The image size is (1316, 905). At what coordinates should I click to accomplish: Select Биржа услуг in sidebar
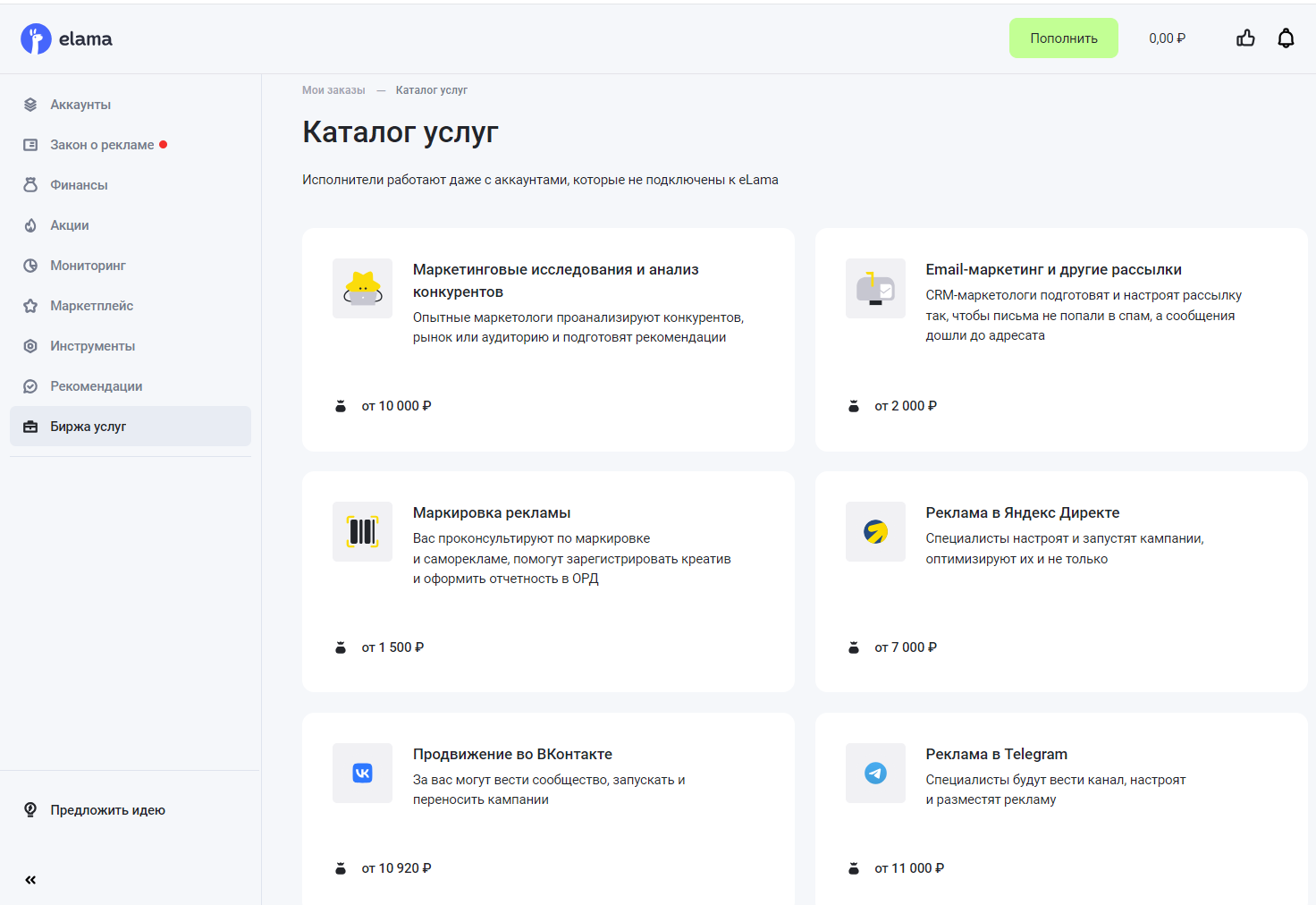click(131, 427)
